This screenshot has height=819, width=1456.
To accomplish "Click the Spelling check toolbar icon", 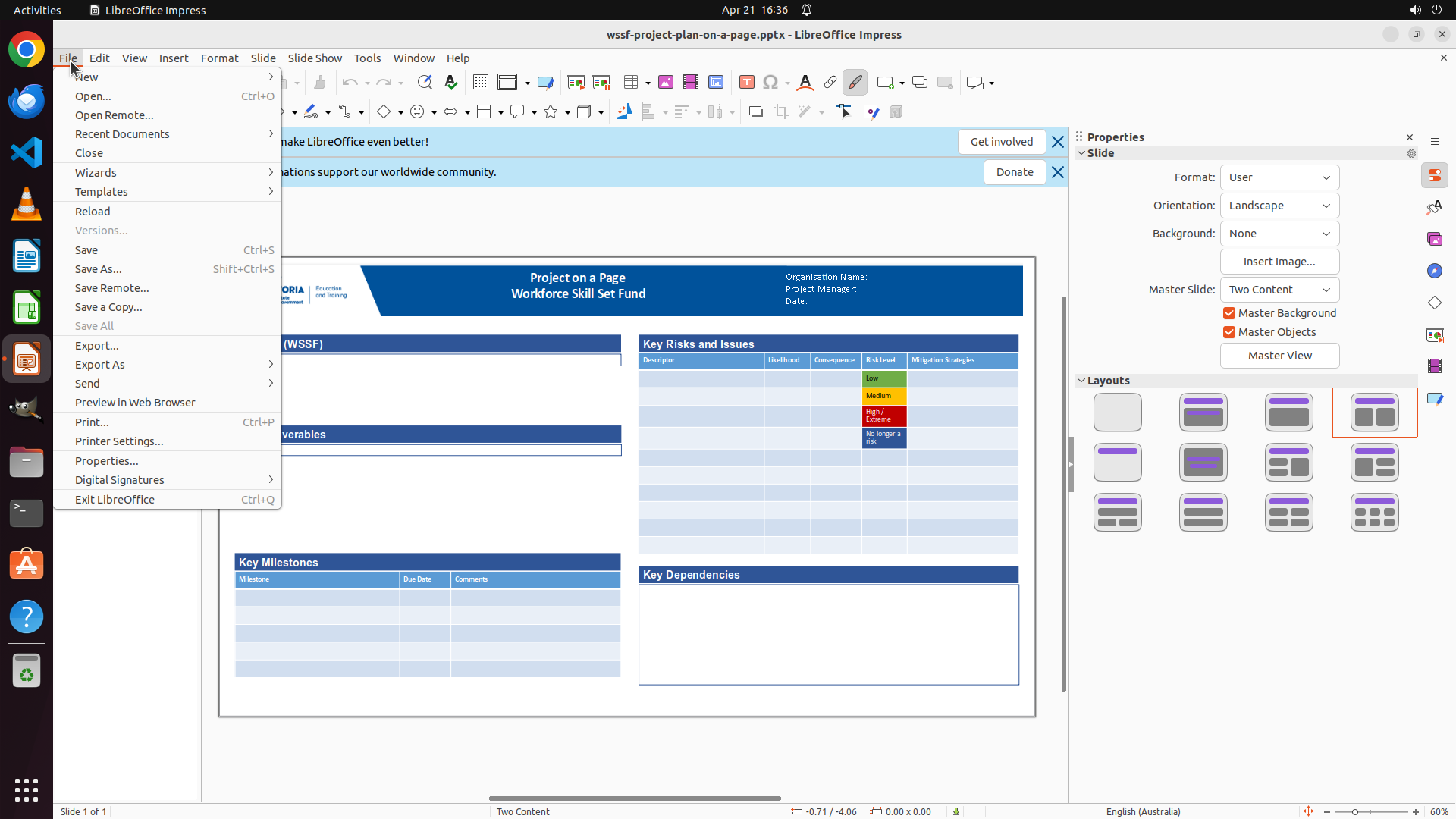I will point(451,83).
